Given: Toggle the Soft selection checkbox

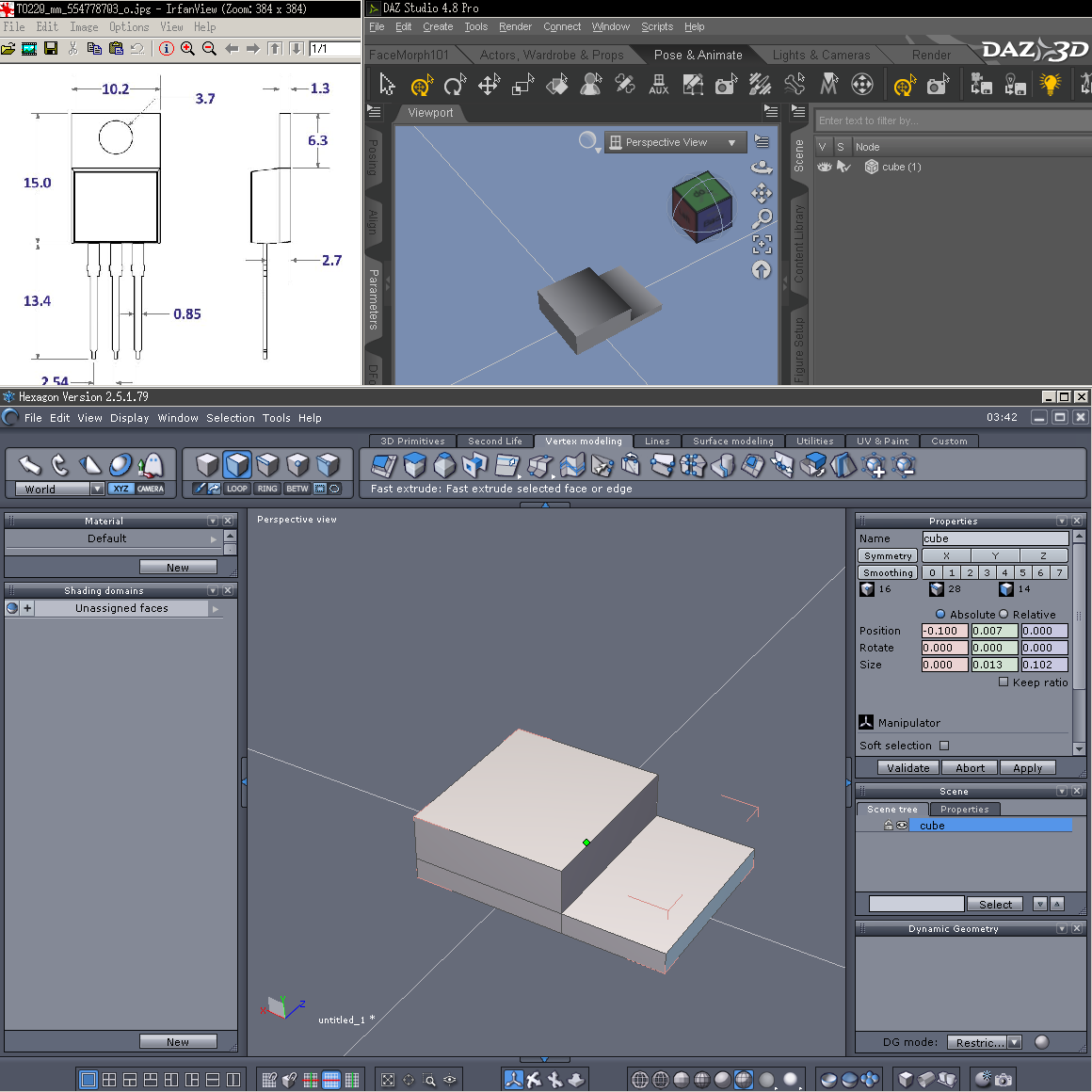Looking at the screenshot, I should (x=944, y=746).
